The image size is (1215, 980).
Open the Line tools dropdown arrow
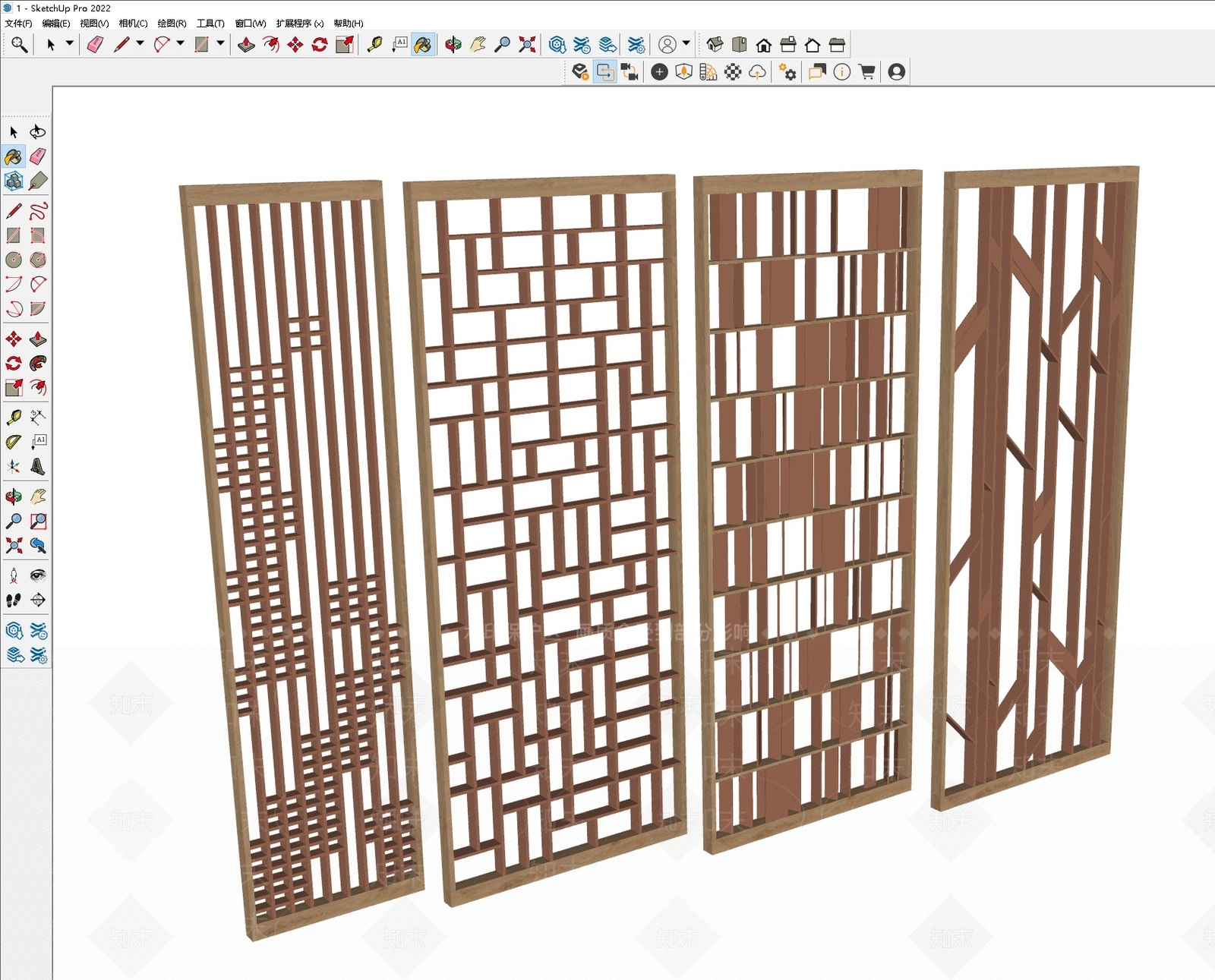click(140, 44)
